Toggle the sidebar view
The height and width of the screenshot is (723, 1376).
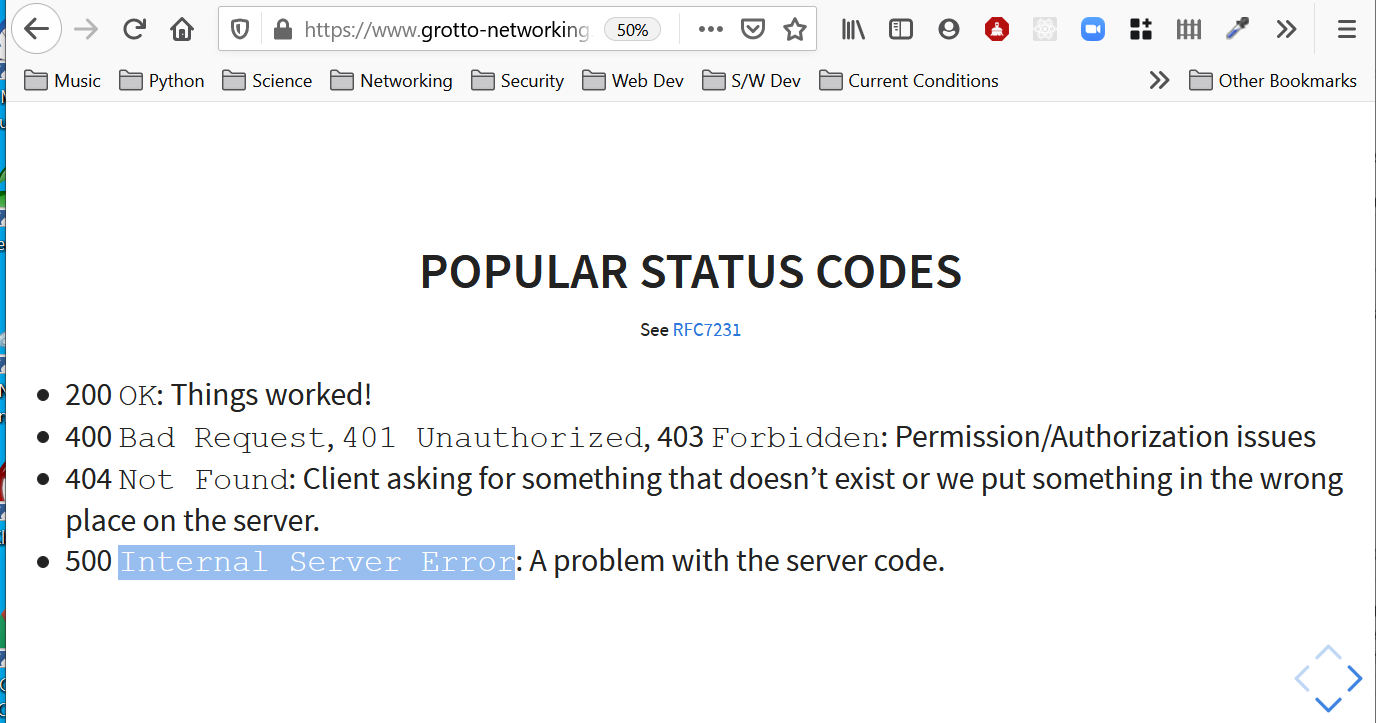(x=901, y=30)
